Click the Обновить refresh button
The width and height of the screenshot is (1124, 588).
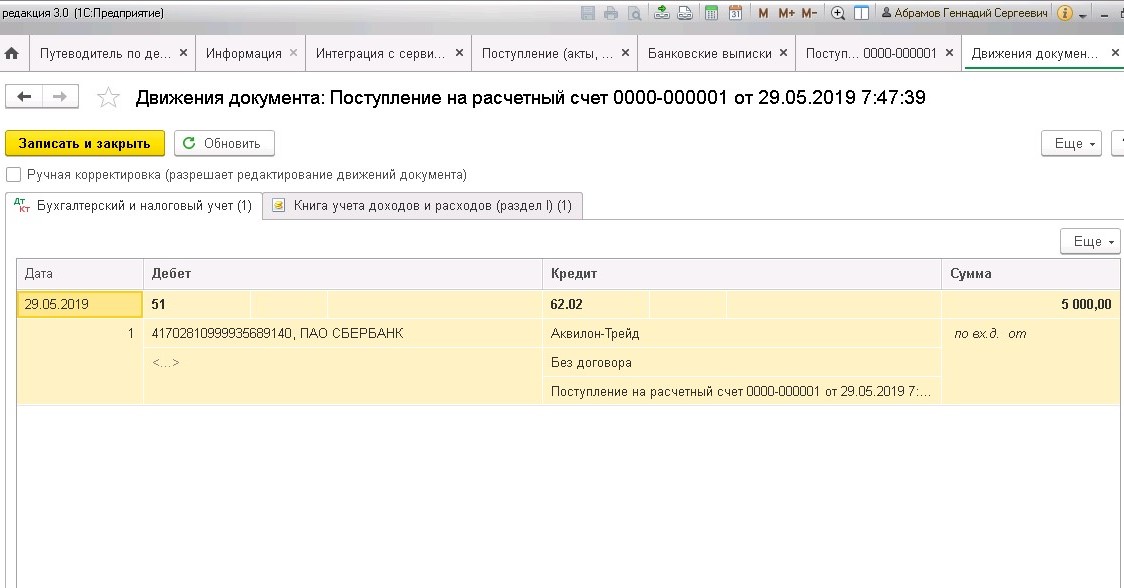point(224,143)
